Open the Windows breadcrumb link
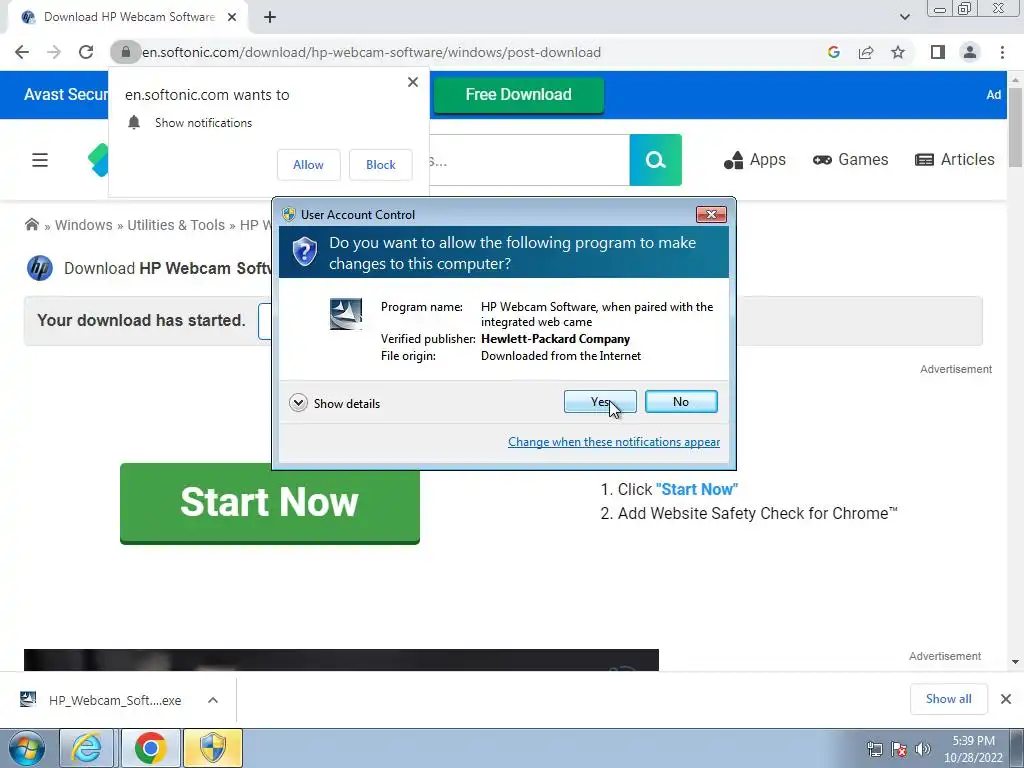Image resolution: width=1024 pixels, height=768 pixels. tap(84, 225)
